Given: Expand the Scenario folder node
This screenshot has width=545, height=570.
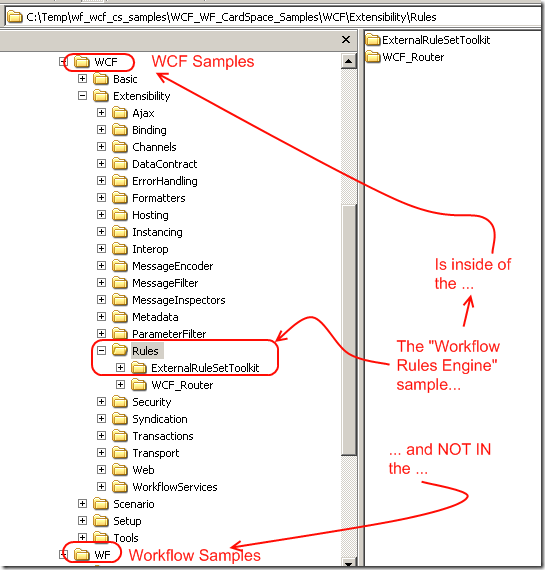Looking at the screenshot, I should tap(83, 503).
